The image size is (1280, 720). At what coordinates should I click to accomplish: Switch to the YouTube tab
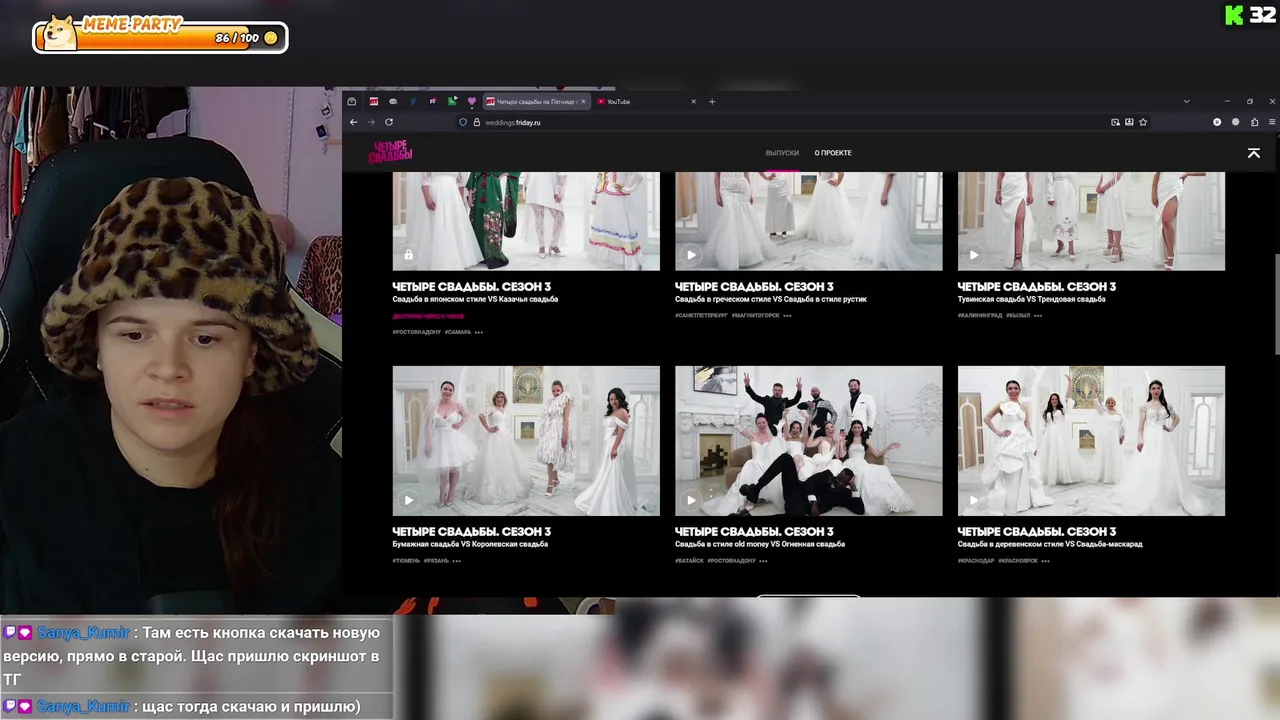pyautogui.click(x=645, y=101)
